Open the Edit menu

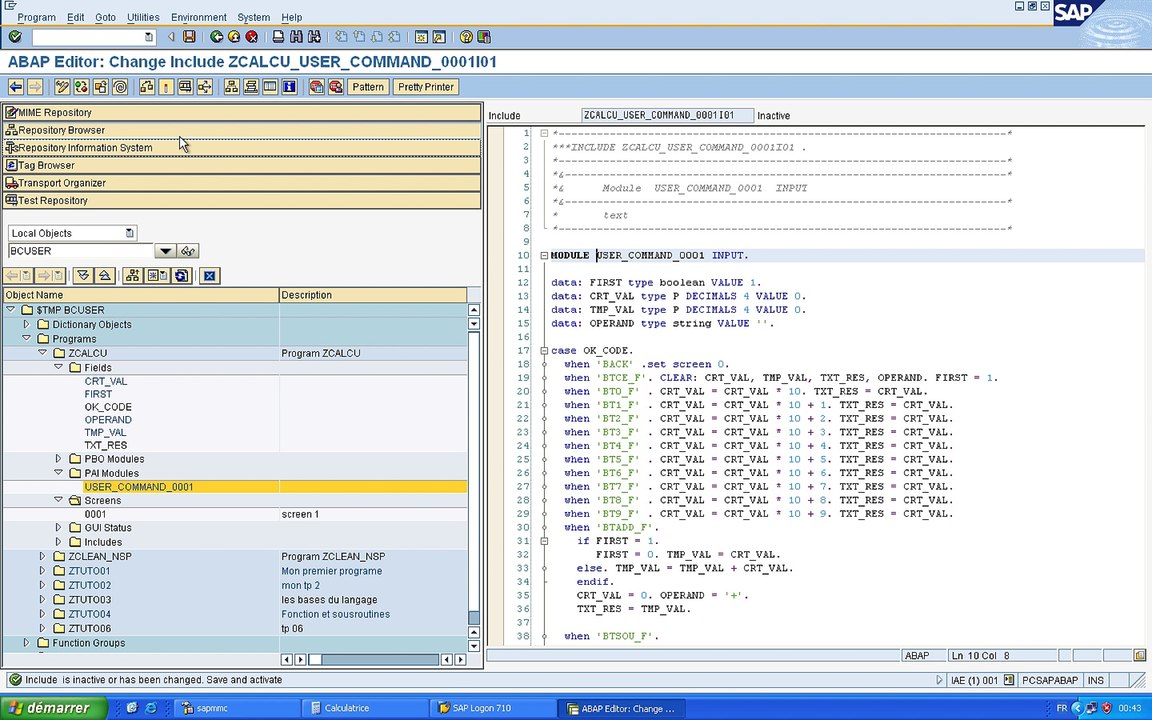(75, 17)
